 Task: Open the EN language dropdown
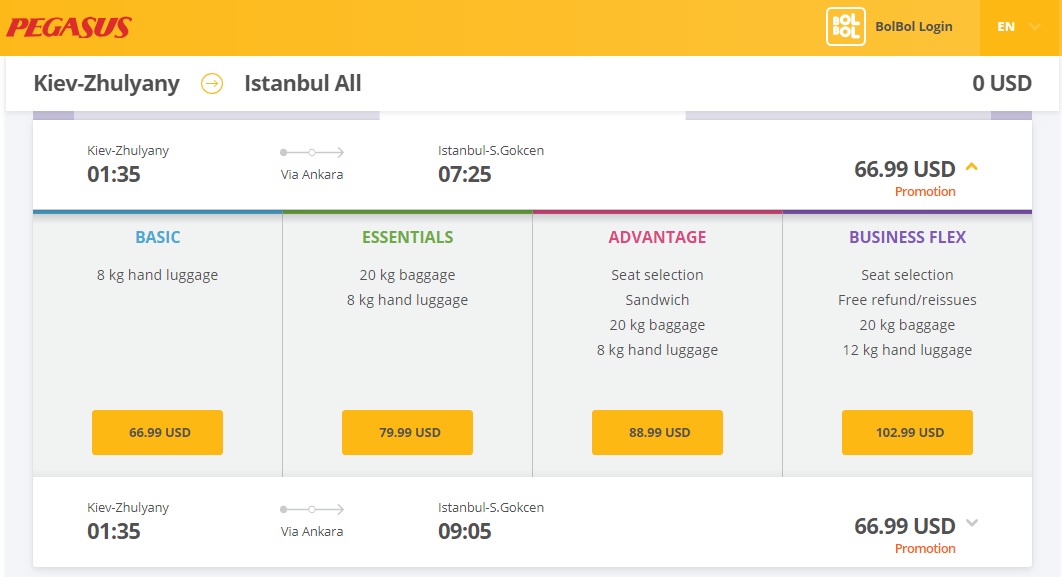pos(1019,27)
